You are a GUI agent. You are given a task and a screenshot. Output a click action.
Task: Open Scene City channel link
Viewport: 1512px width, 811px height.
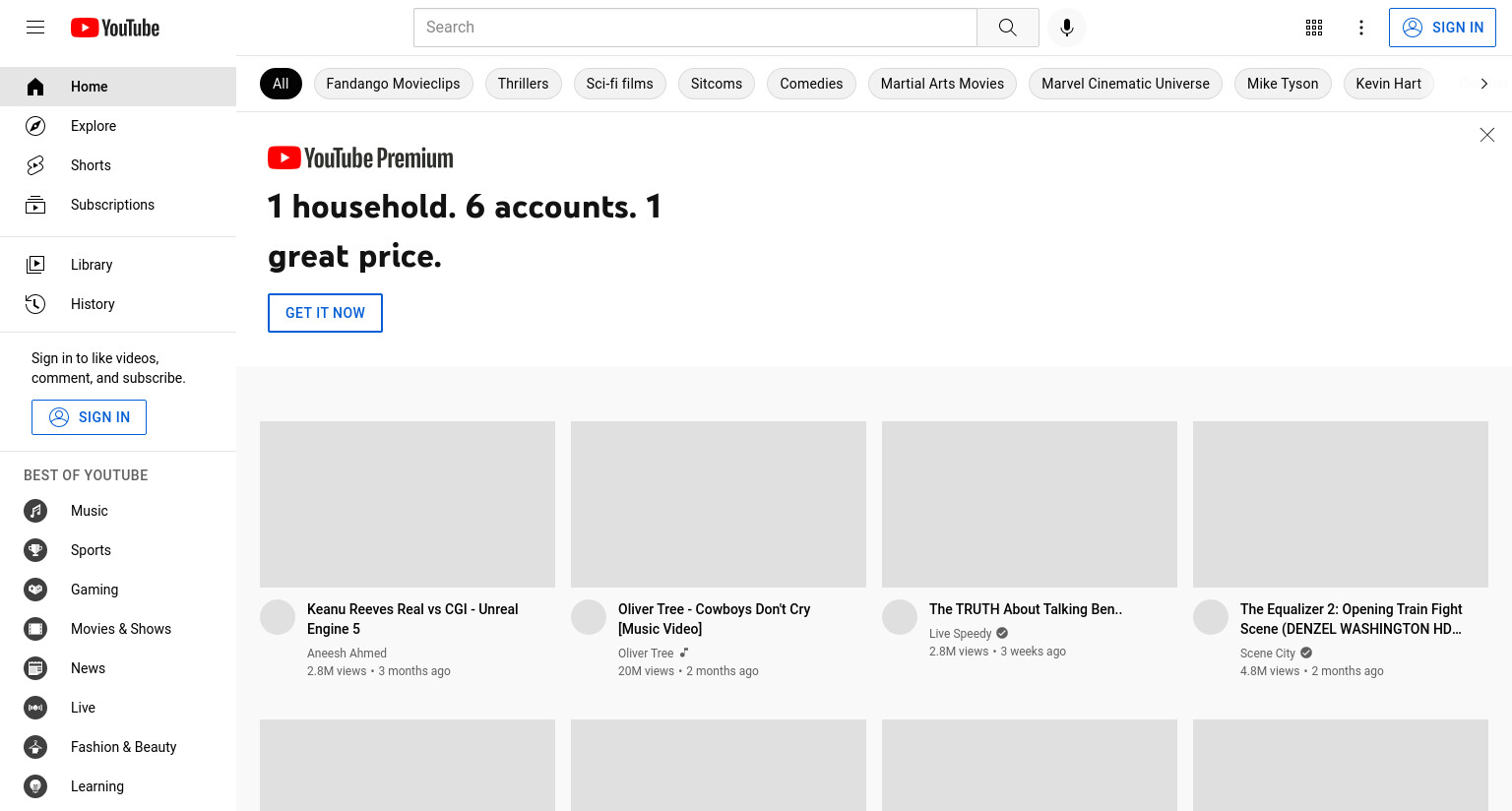[1268, 654]
